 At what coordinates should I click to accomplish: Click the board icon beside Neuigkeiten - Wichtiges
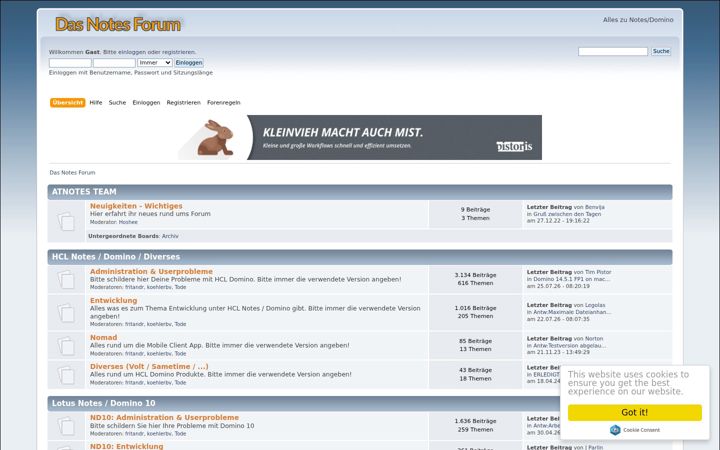(x=66, y=221)
